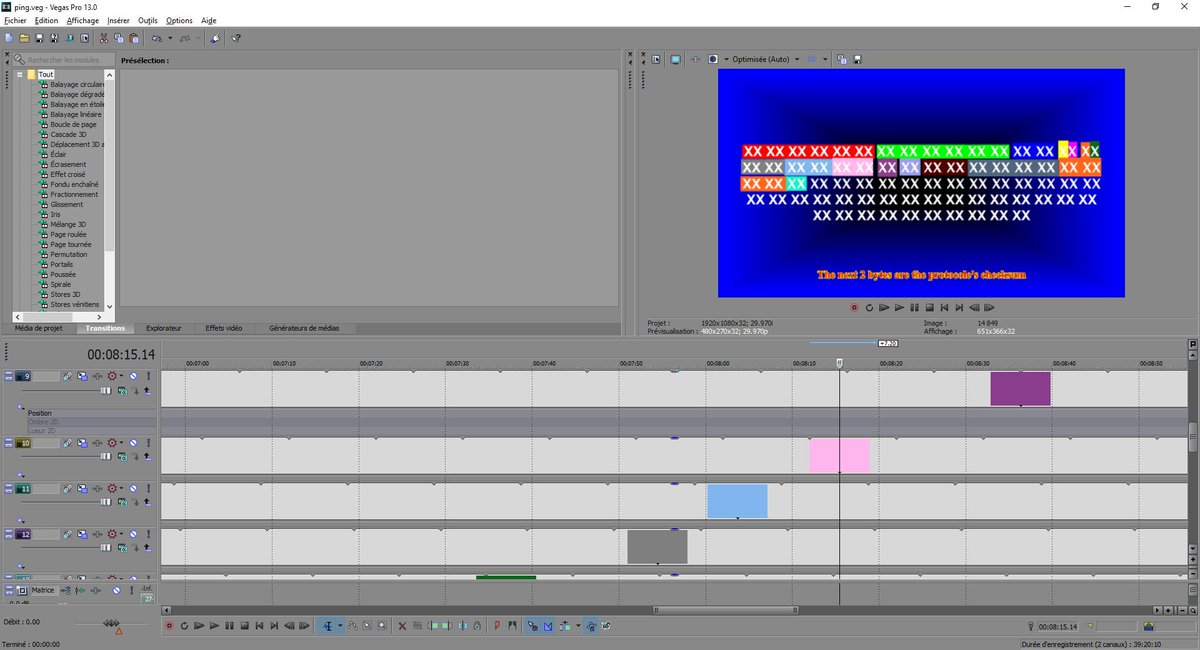Open the Outils menu
The width and height of the screenshot is (1200, 650).
coord(148,20)
